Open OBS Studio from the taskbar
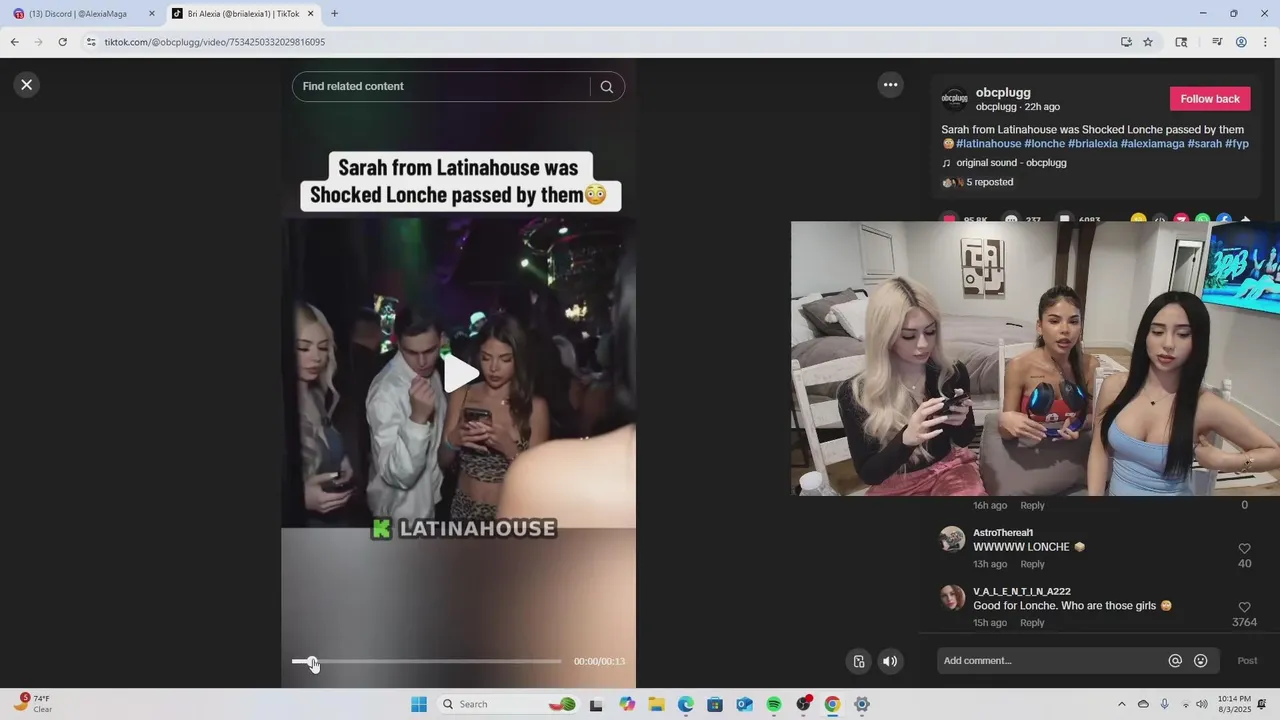Screen dimensions: 1280x720 tap(803, 704)
